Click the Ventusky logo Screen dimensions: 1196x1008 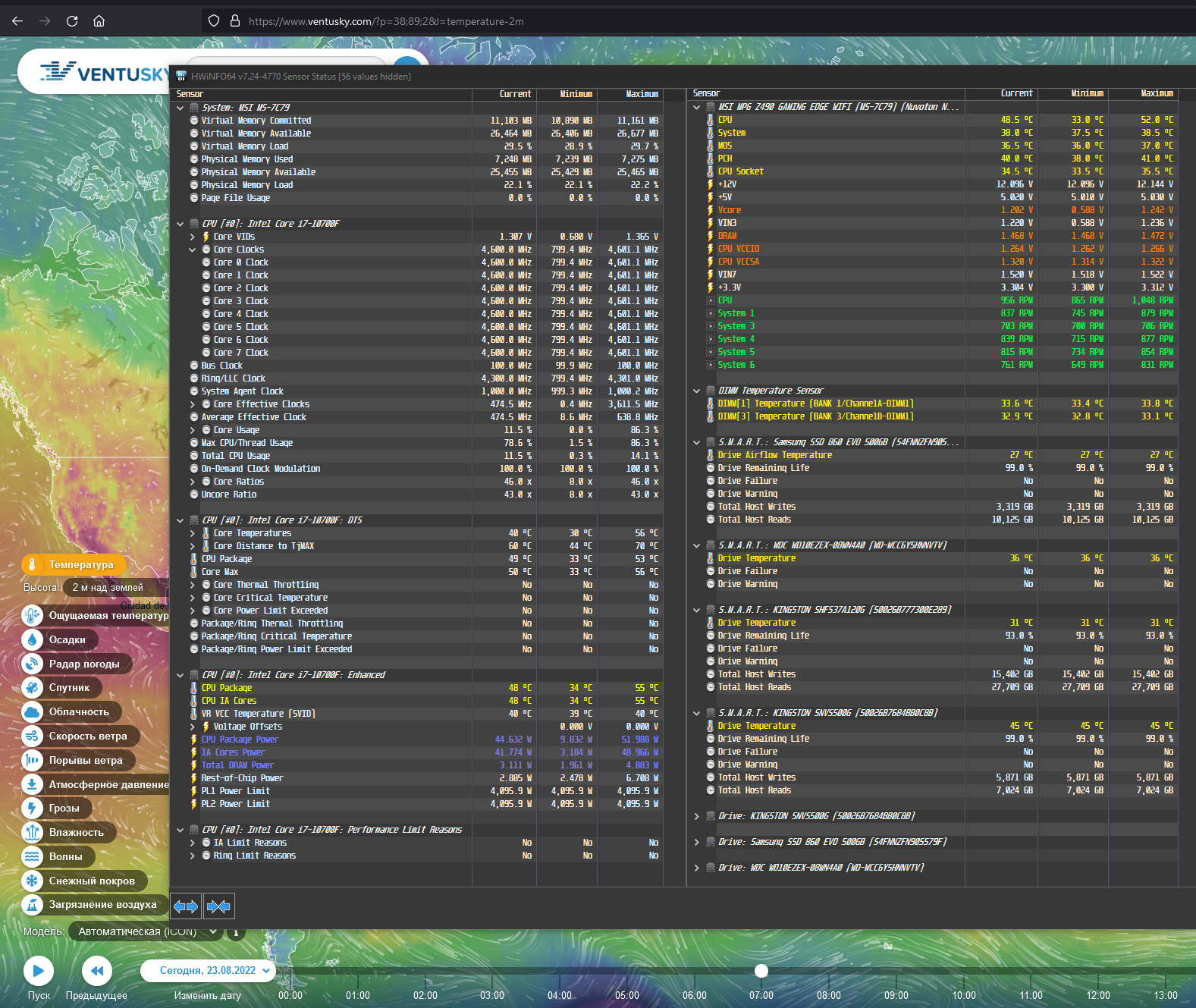pos(105,73)
